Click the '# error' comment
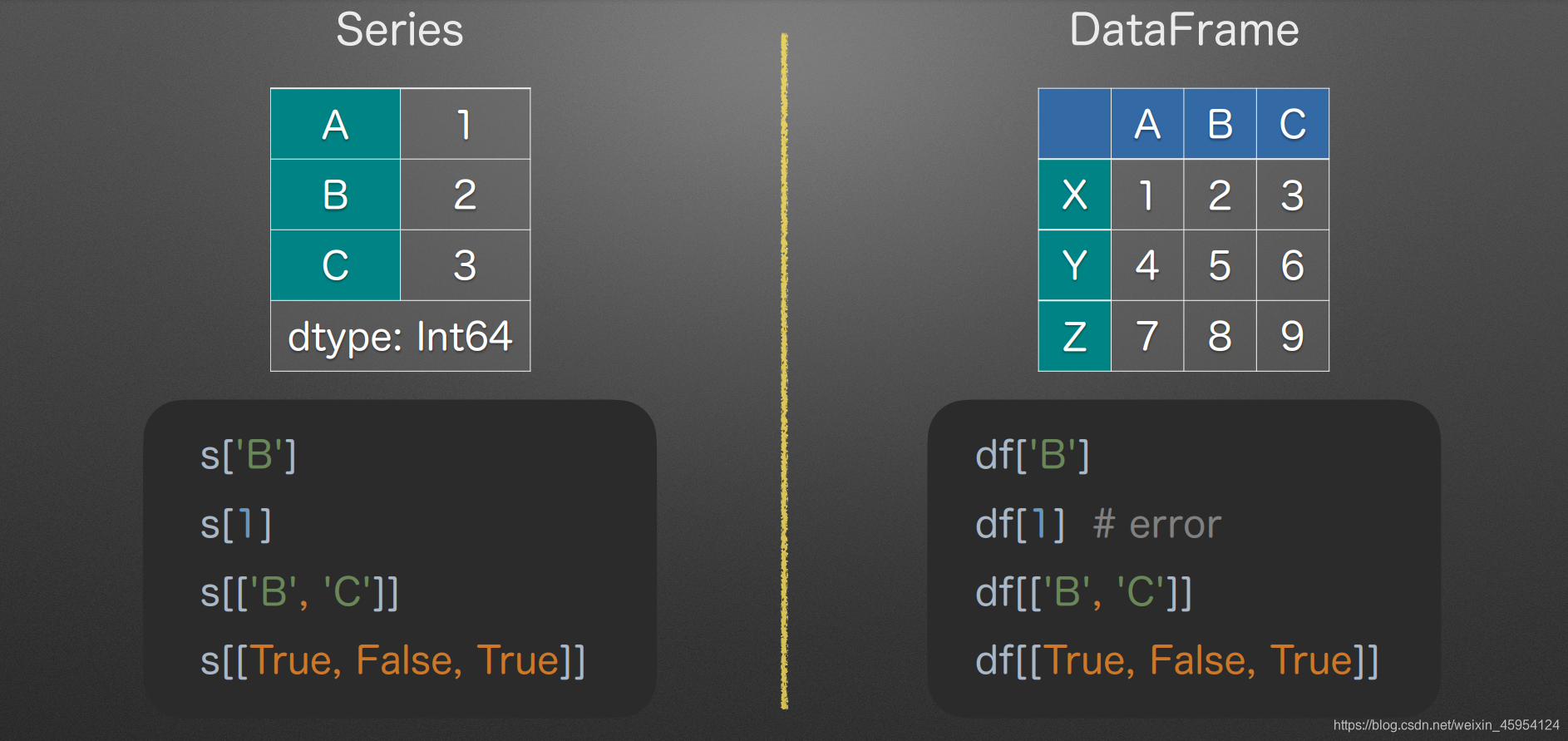1568x741 pixels. [1157, 525]
